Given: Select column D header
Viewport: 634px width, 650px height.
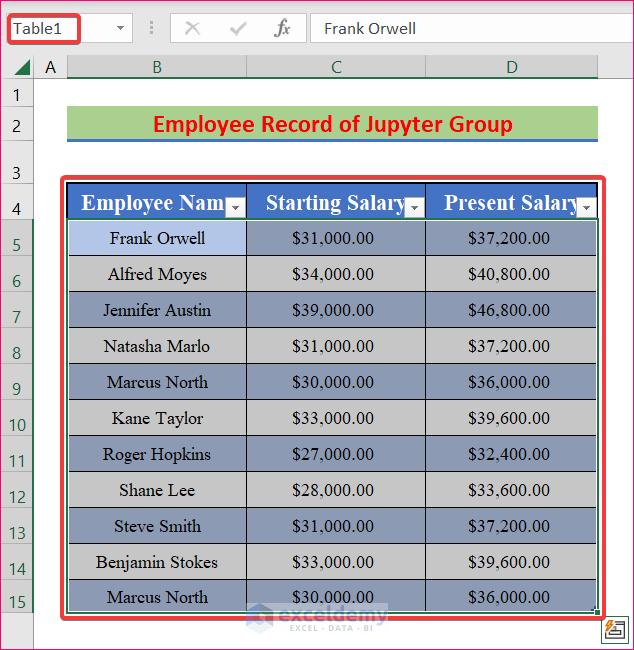Looking at the screenshot, I should (x=512, y=67).
